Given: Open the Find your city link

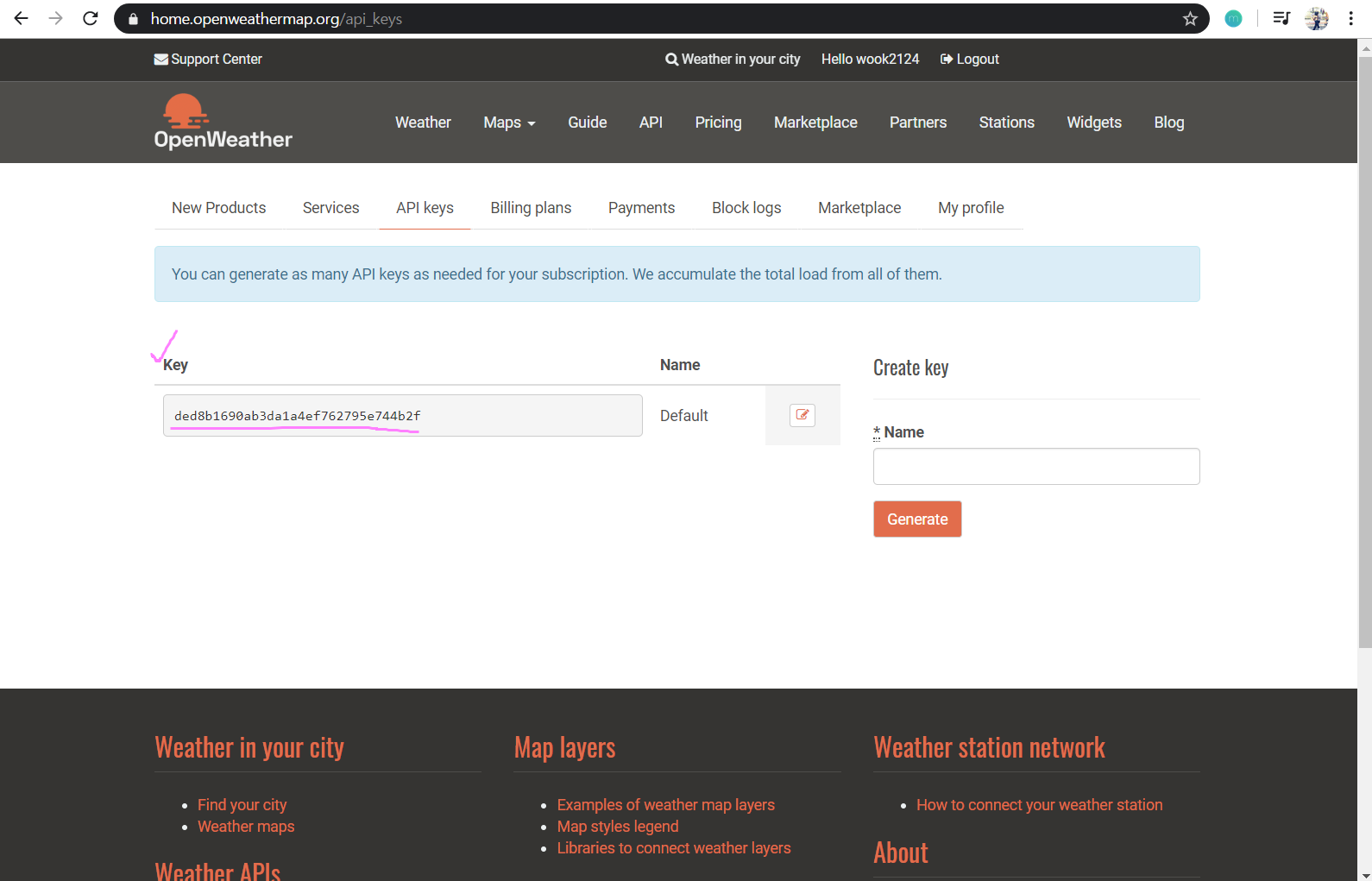Looking at the screenshot, I should [242, 805].
